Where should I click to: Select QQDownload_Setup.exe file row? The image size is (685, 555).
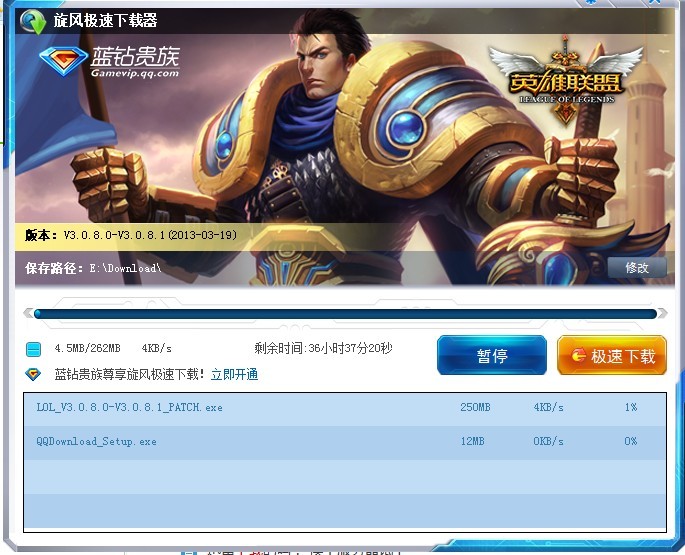[345, 442]
